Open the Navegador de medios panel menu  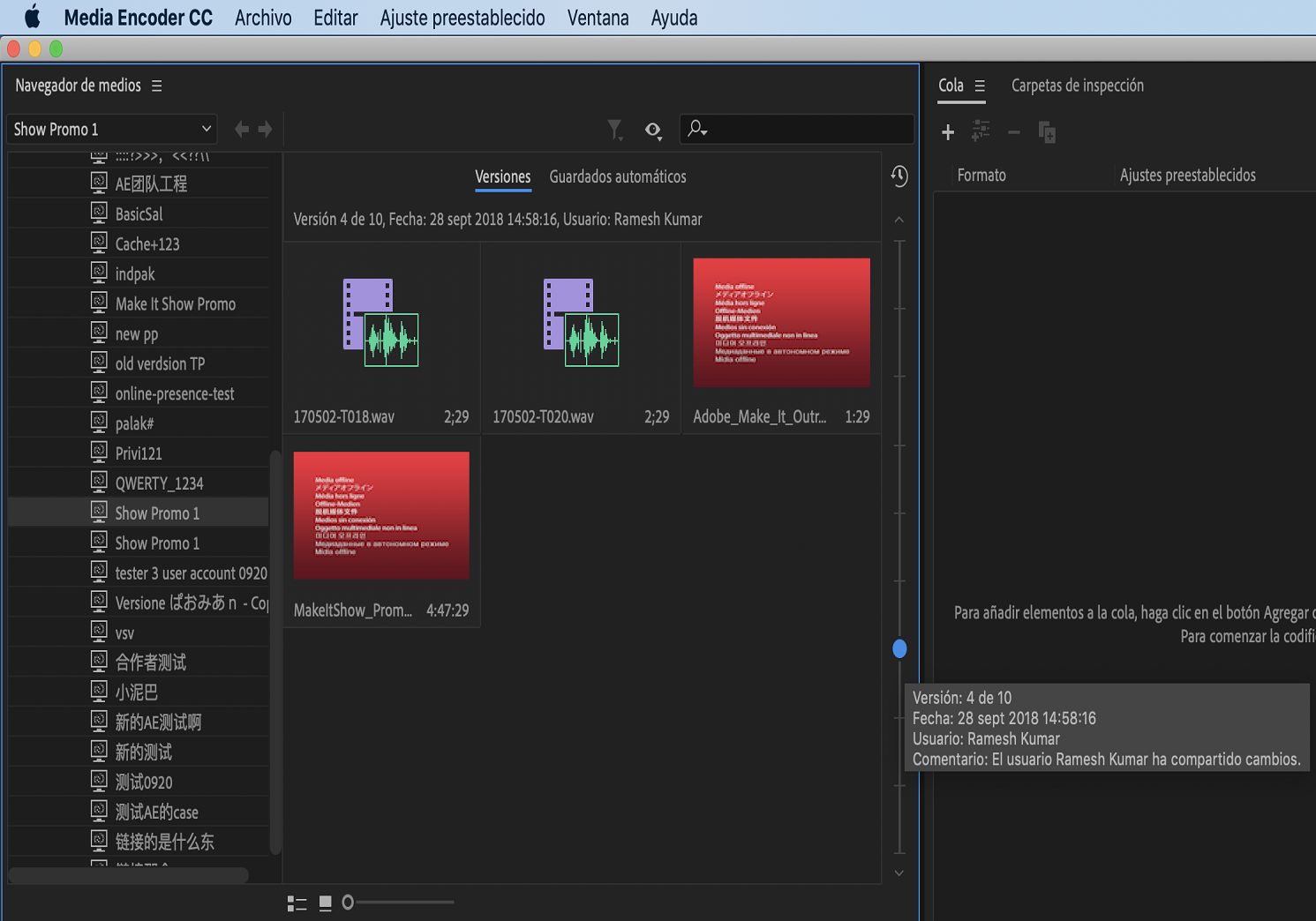[157, 85]
